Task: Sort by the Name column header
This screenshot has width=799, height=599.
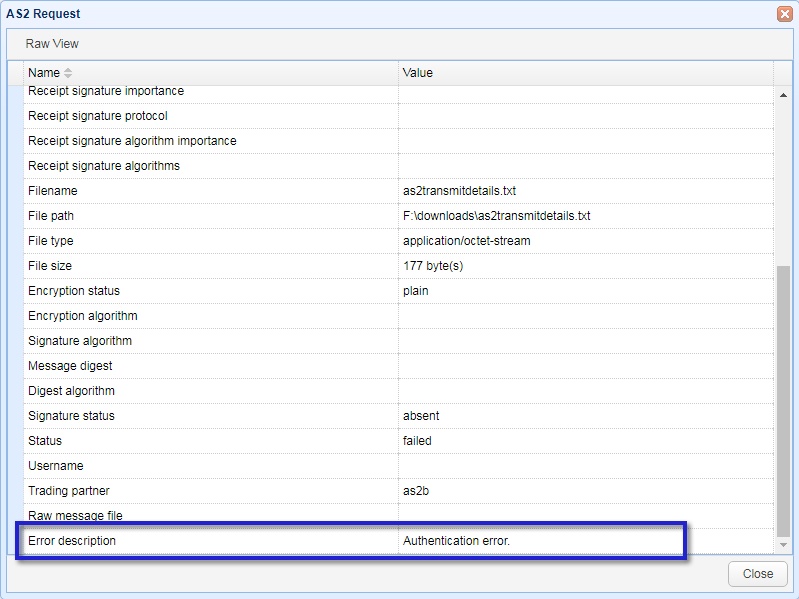Action: (x=210, y=73)
